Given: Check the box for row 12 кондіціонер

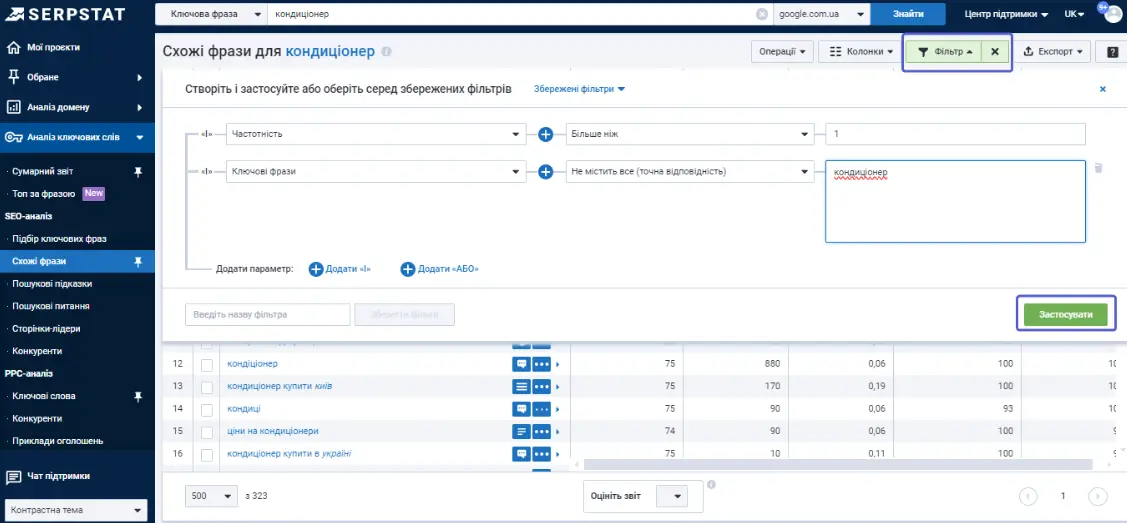Looking at the screenshot, I should tap(207, 365).
